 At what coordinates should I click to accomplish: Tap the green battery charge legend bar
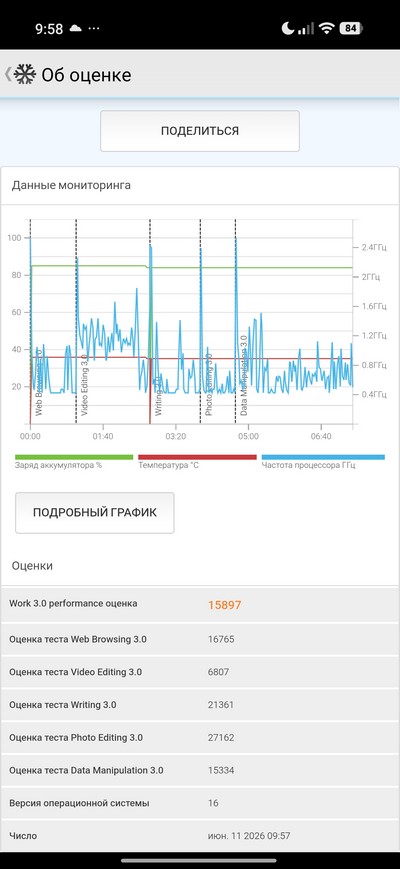tap(74, 457)
